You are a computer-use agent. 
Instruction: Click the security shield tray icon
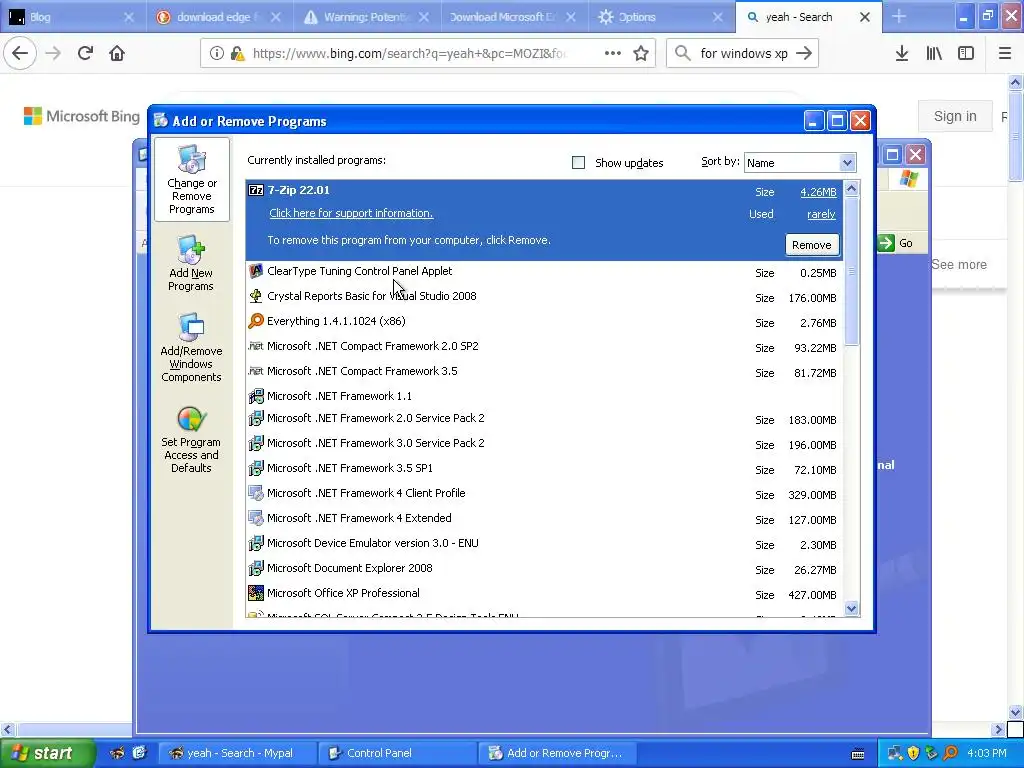913,753
